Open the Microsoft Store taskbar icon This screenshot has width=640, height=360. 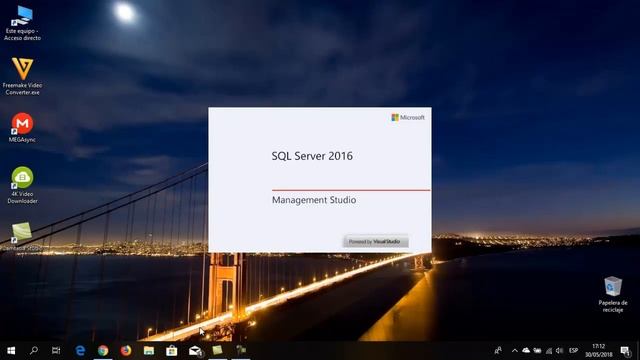[171, 351]
